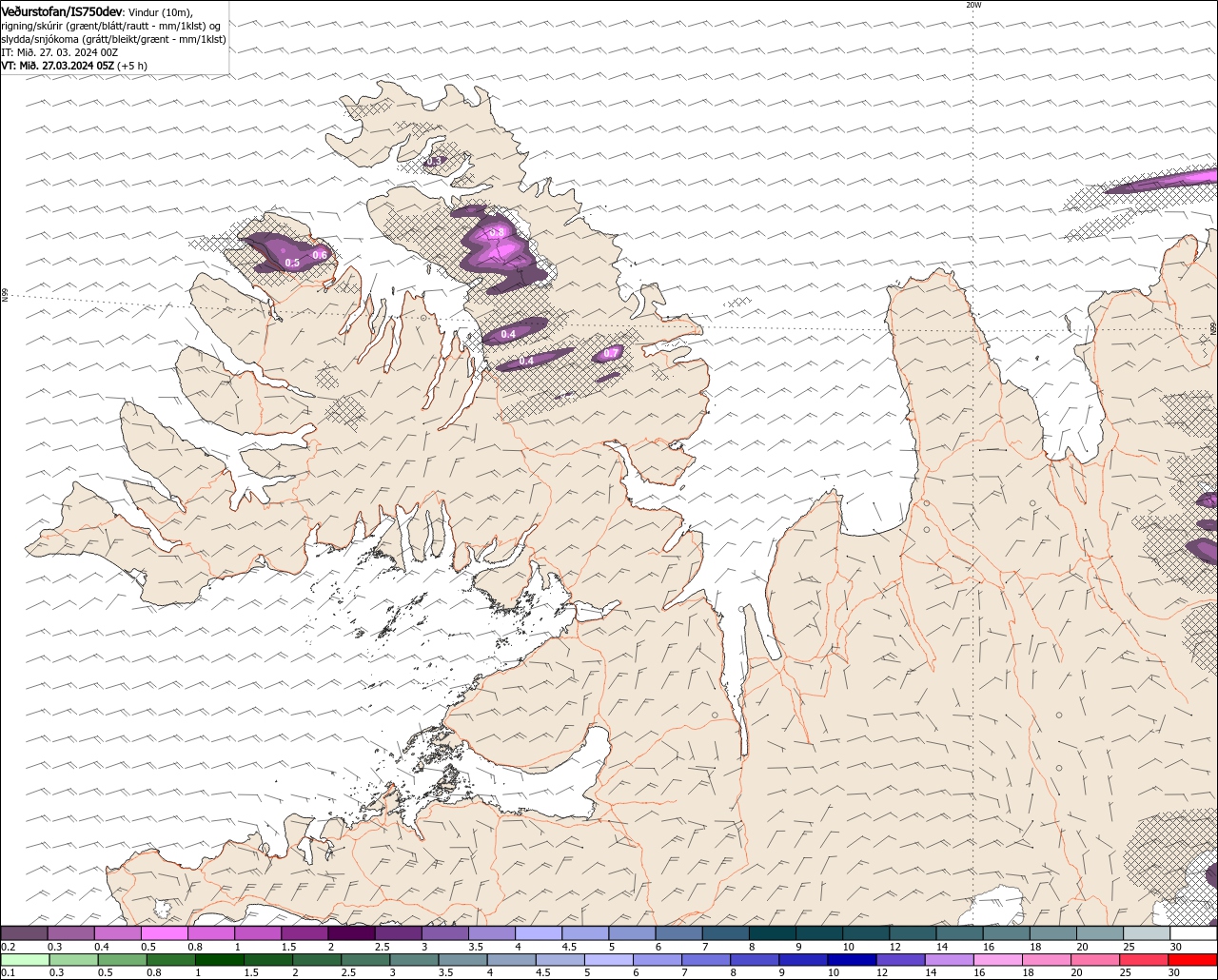Click the pale green 0.1 swatch in lower legend
1218x980 pixels.
(25, 960)
